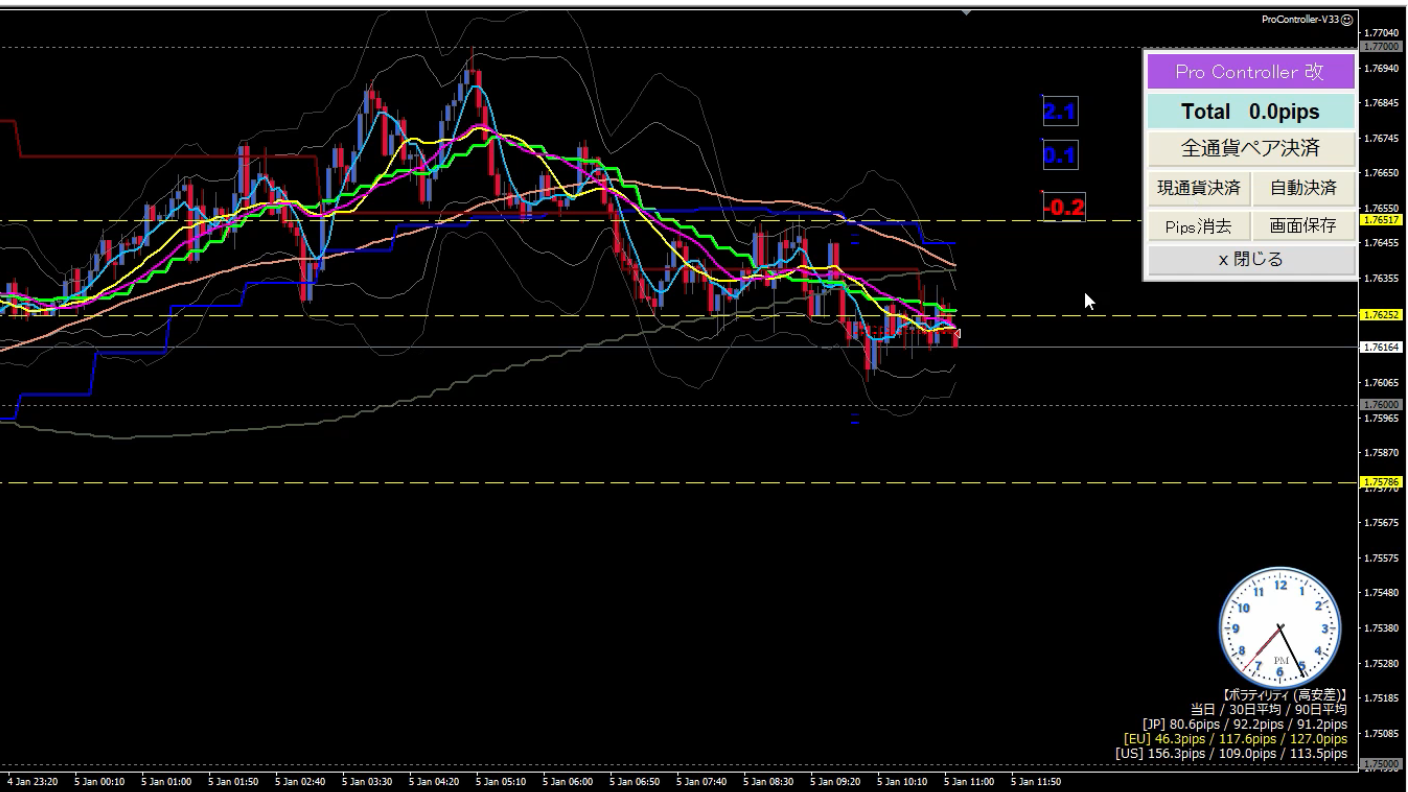Click the current price tag 1.76164
Viewport: 1408px width, 792px height.
pos(1382,347)
